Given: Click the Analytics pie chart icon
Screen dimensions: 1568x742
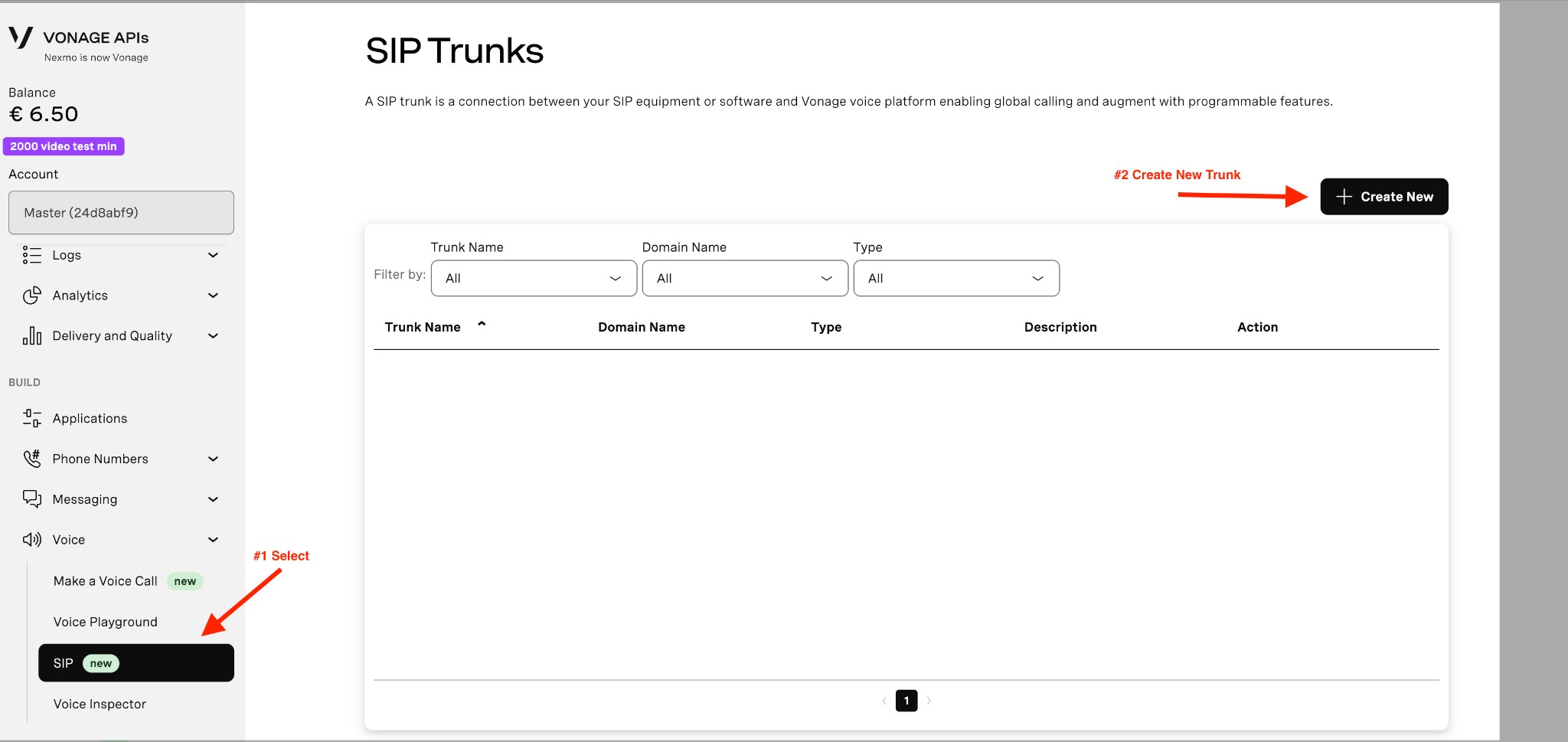Looking at the screenshot, I should [31, 296].
